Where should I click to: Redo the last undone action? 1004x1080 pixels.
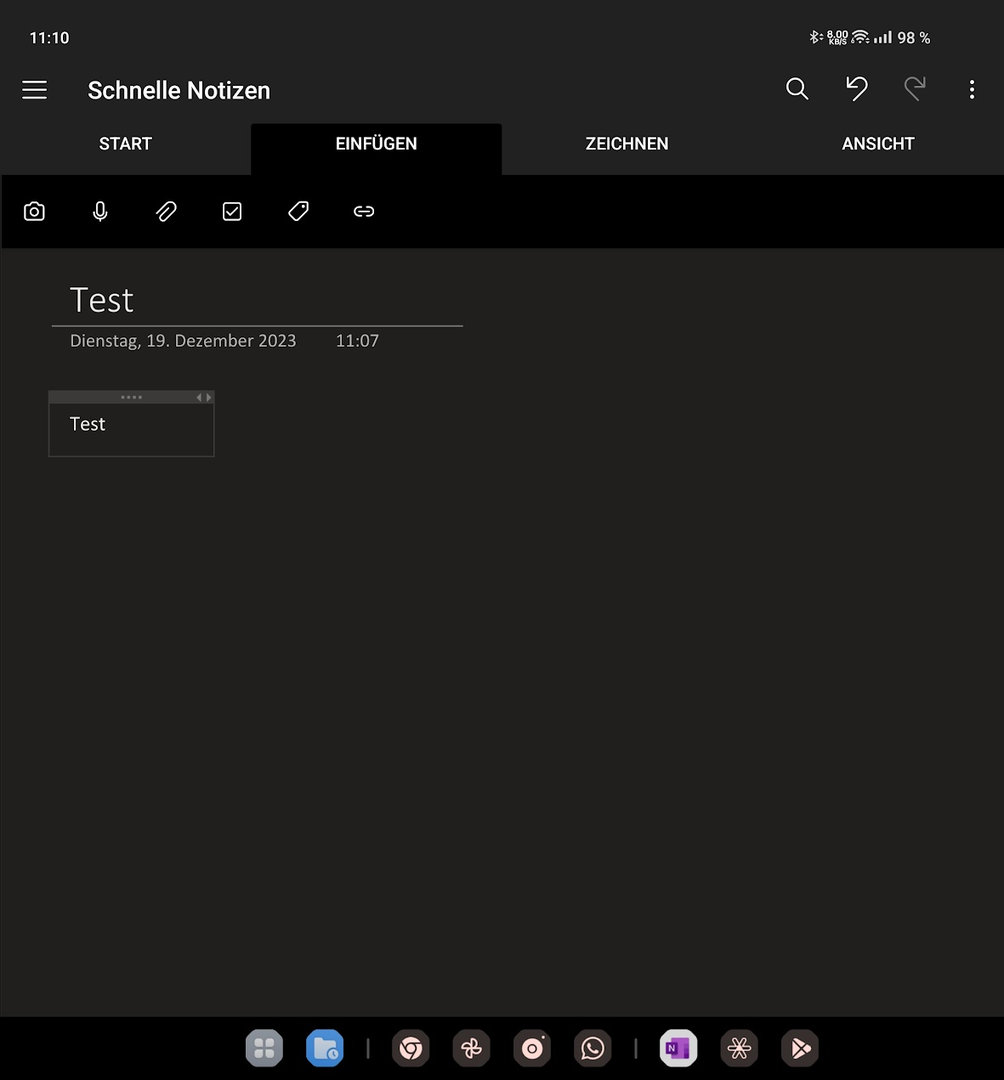914,89
